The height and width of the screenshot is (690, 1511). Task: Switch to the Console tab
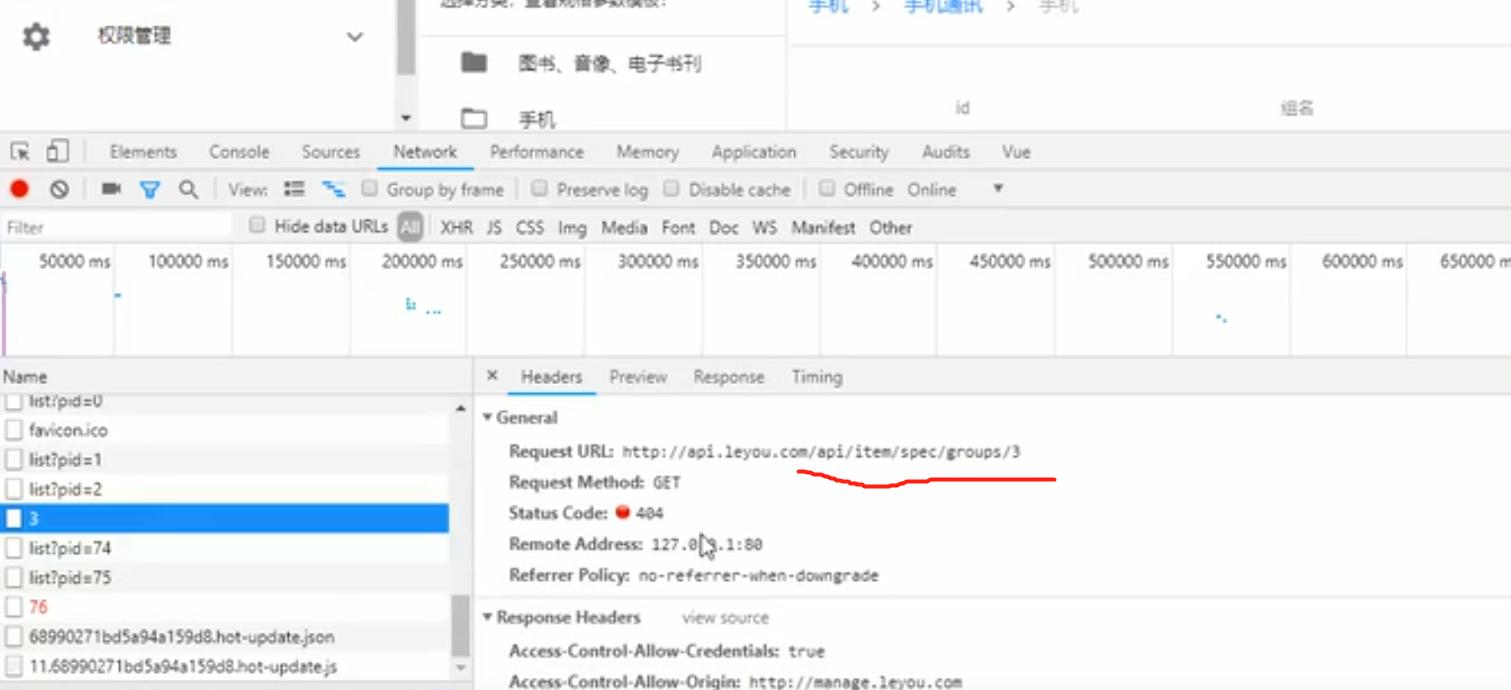click(x=238, y=151)
